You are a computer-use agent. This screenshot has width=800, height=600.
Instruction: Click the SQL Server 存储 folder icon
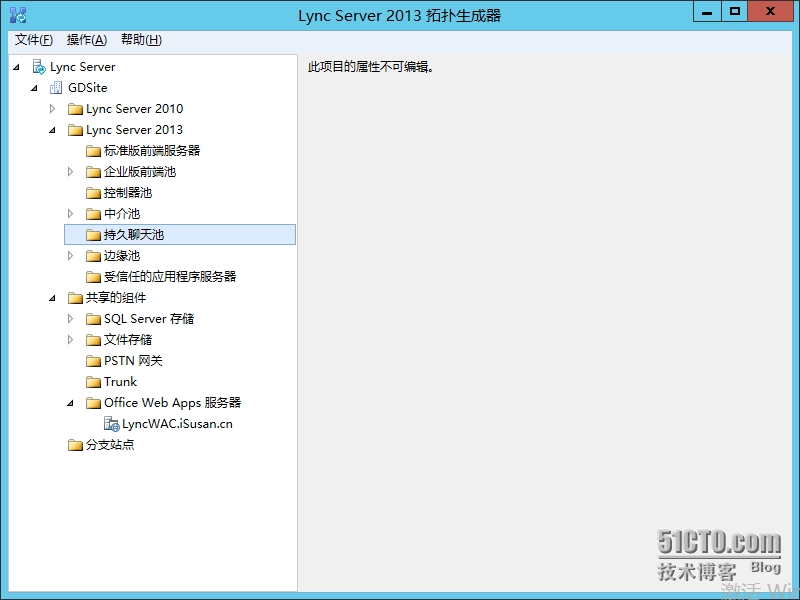coord(93,319)
